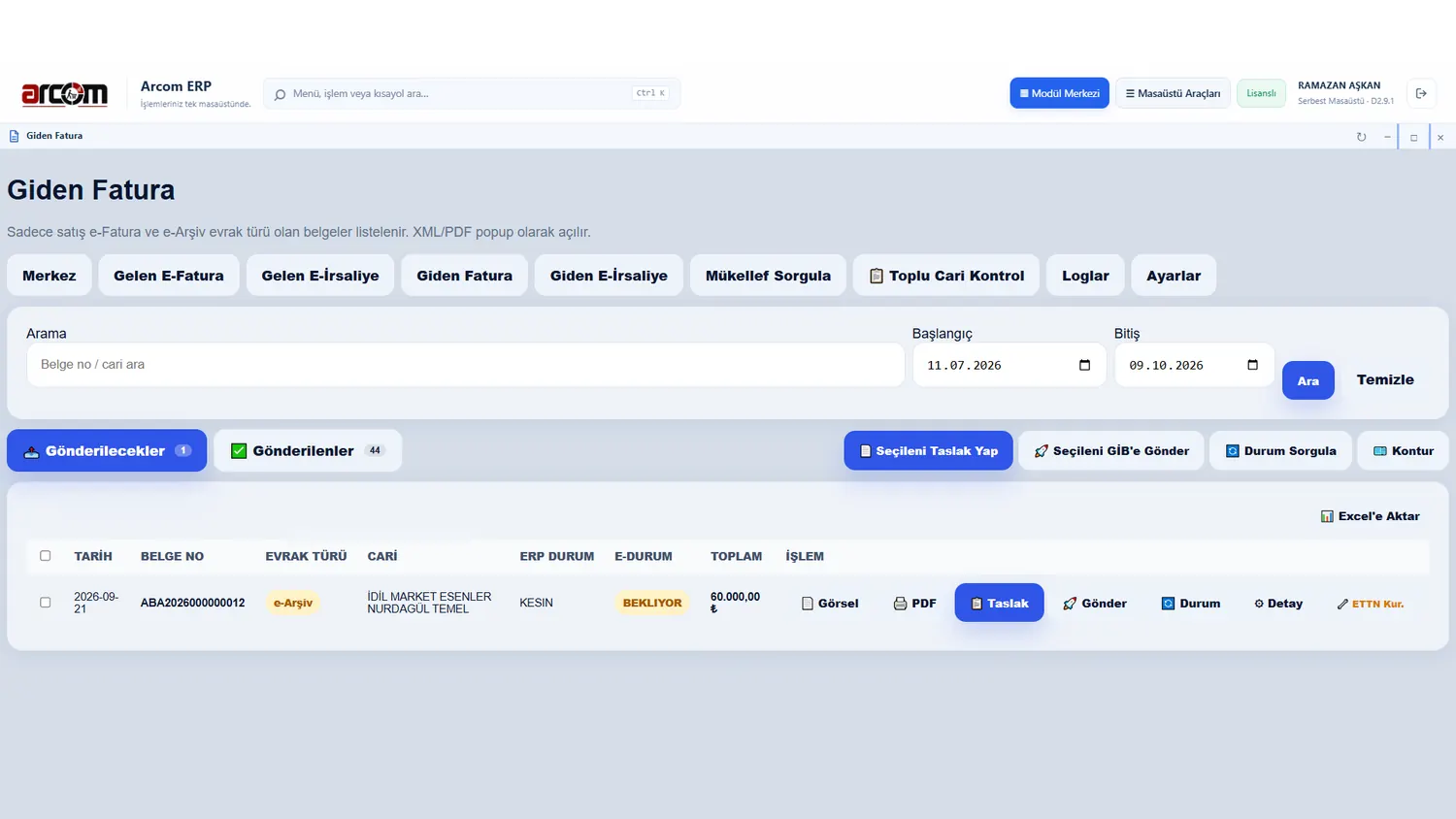Viewport: 1456px width, 819px height.
Task: Show the Gönderilenler list
Action: pyautogui.click(x=308, y=450)
